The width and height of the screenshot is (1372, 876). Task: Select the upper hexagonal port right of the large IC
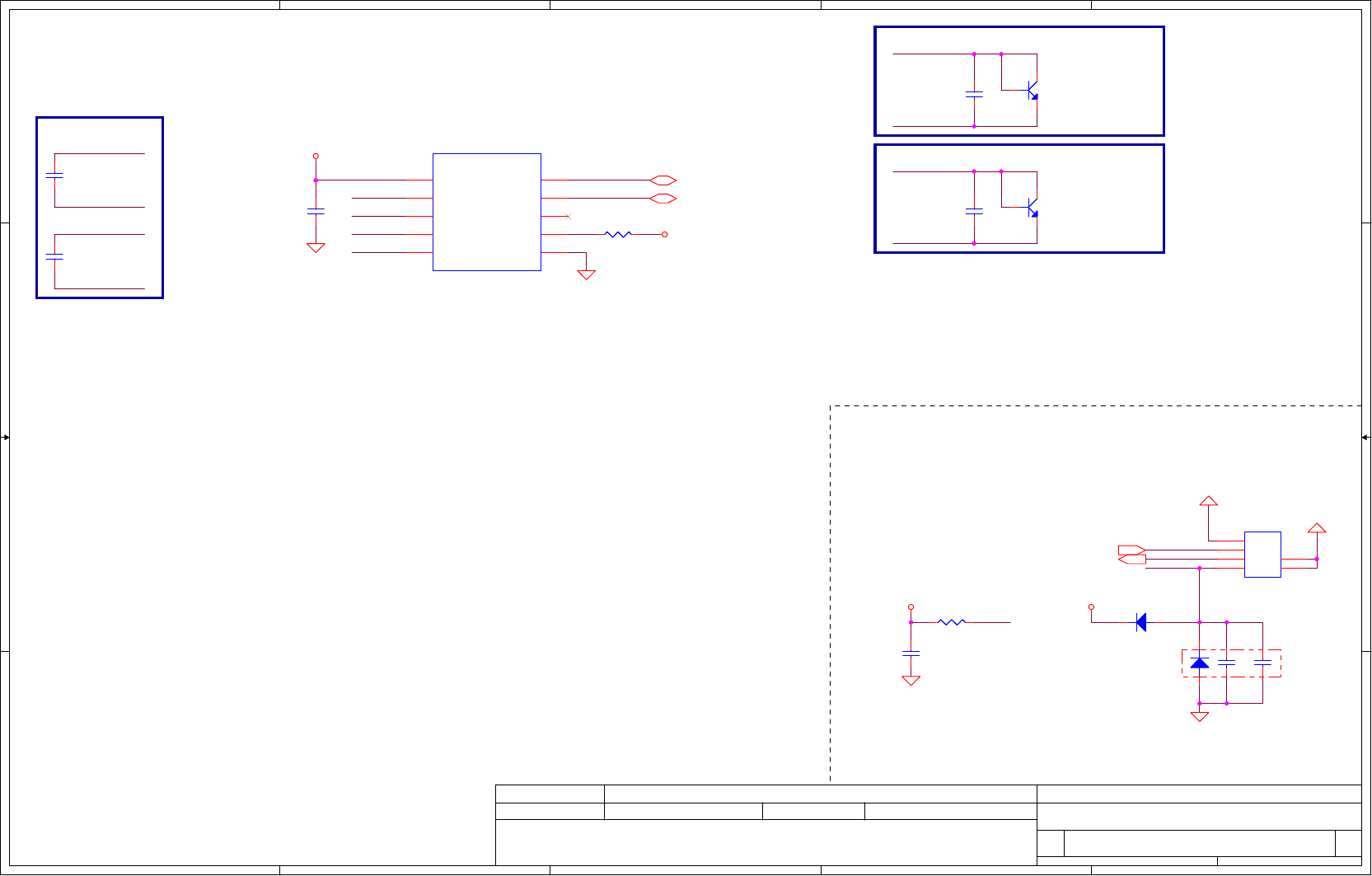(x=663, y=180)
